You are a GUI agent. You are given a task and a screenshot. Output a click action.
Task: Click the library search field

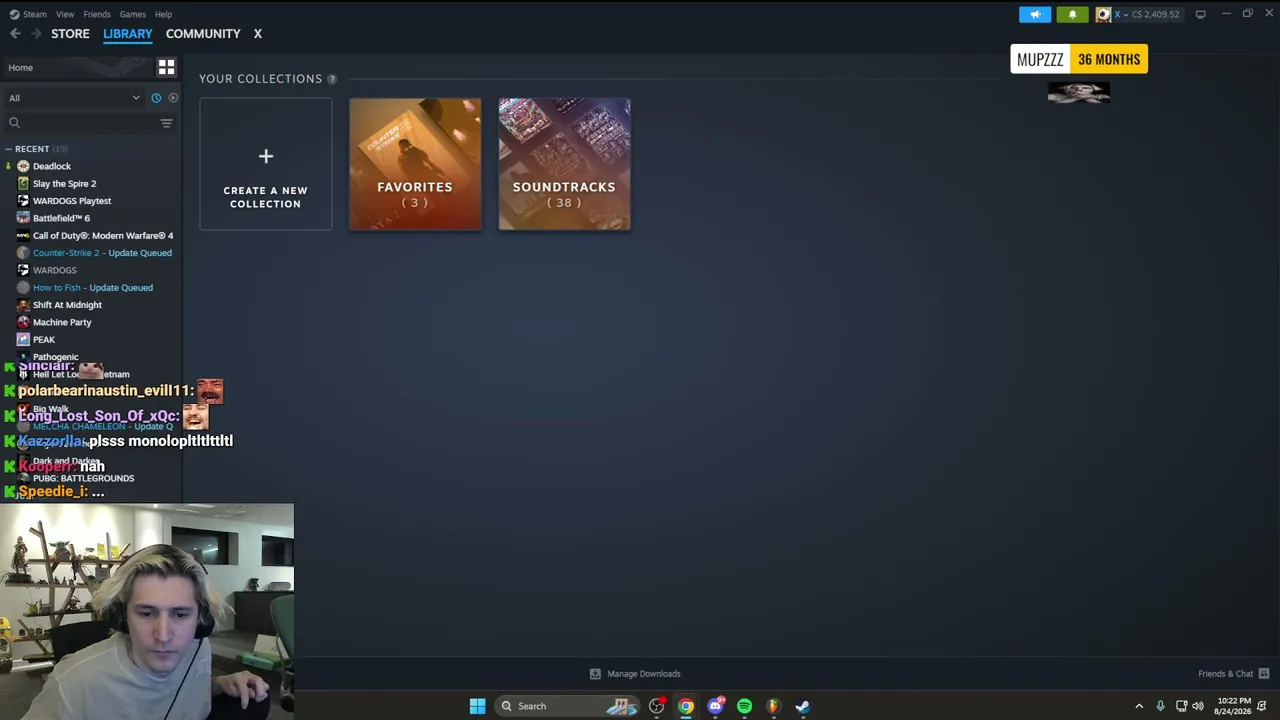click(80, 123)
